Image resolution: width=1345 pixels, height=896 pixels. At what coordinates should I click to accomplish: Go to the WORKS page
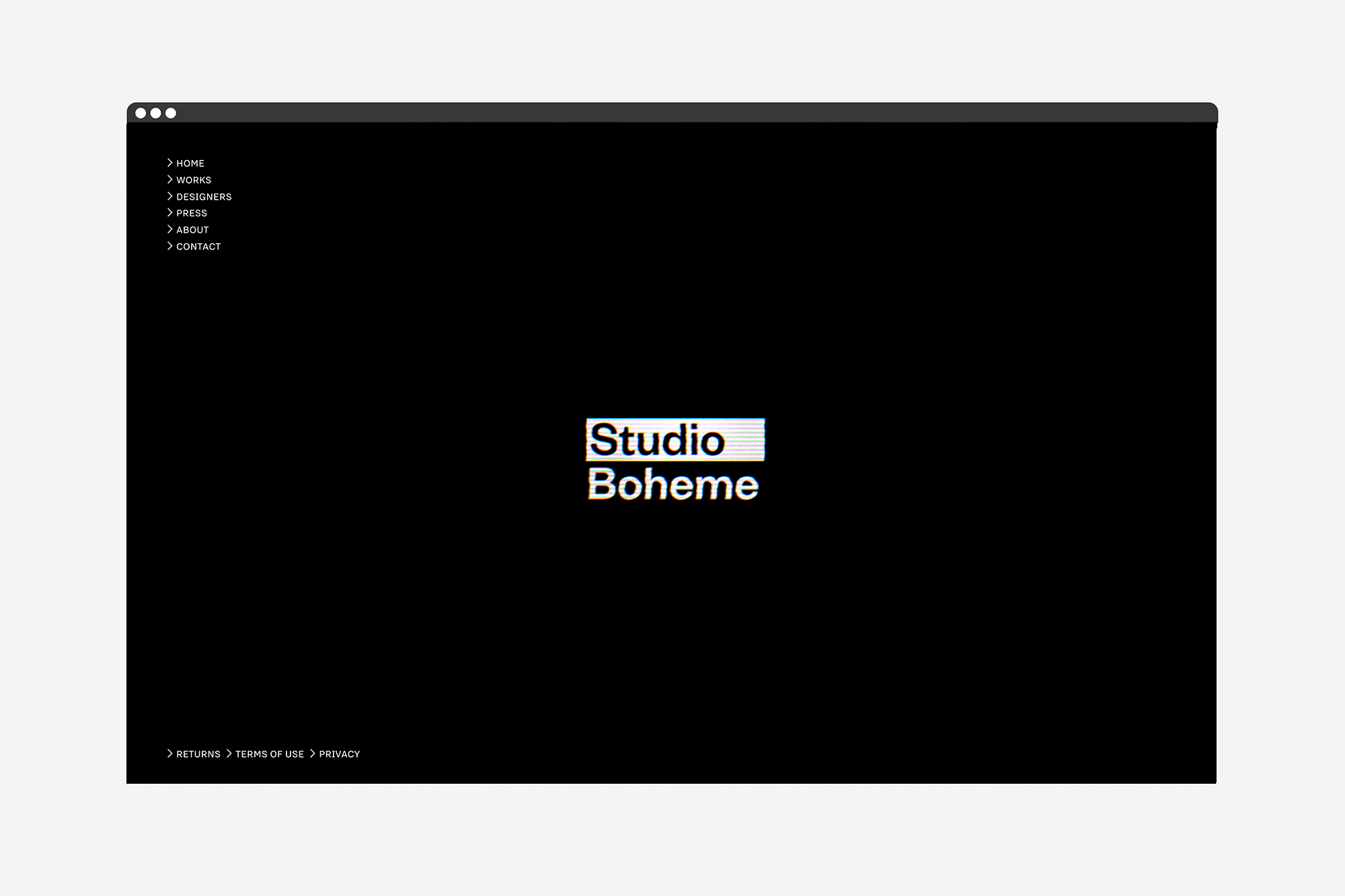click(x=194, y=180)
